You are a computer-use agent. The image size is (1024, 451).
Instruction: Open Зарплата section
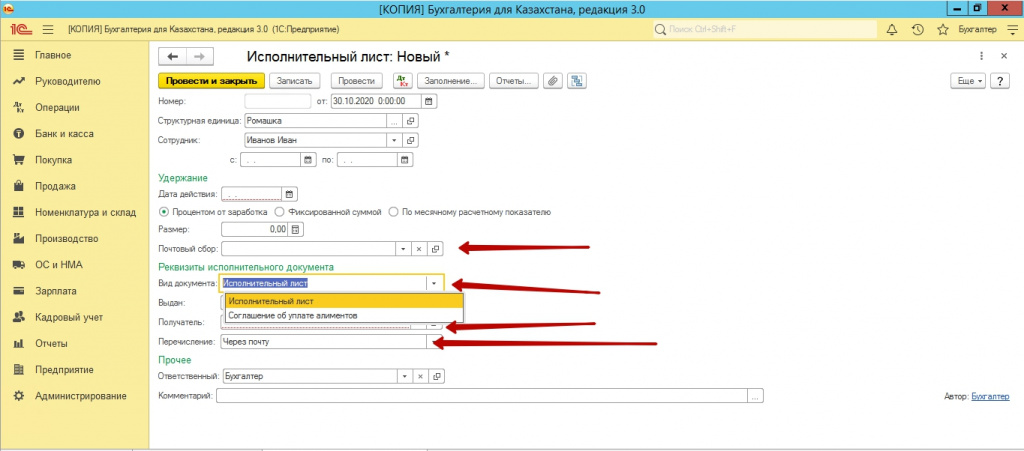[x=56, y=291]
